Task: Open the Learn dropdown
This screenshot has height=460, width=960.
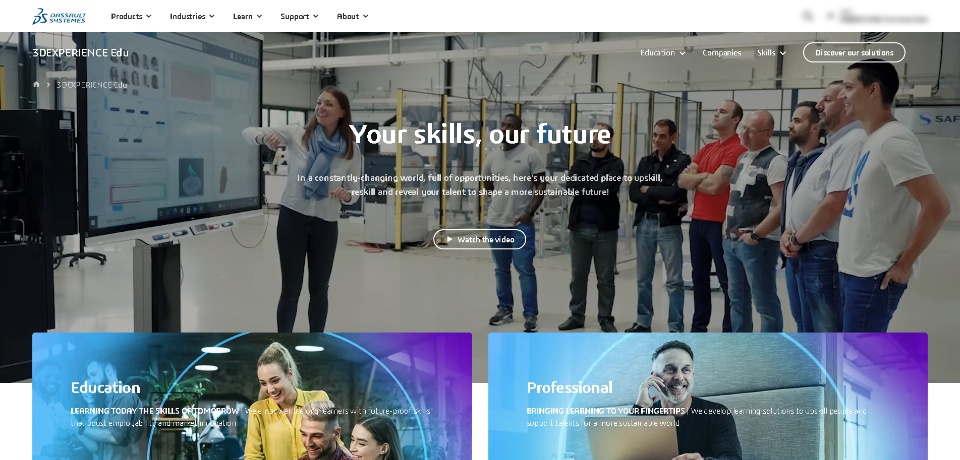Action: tap(247, 17)
